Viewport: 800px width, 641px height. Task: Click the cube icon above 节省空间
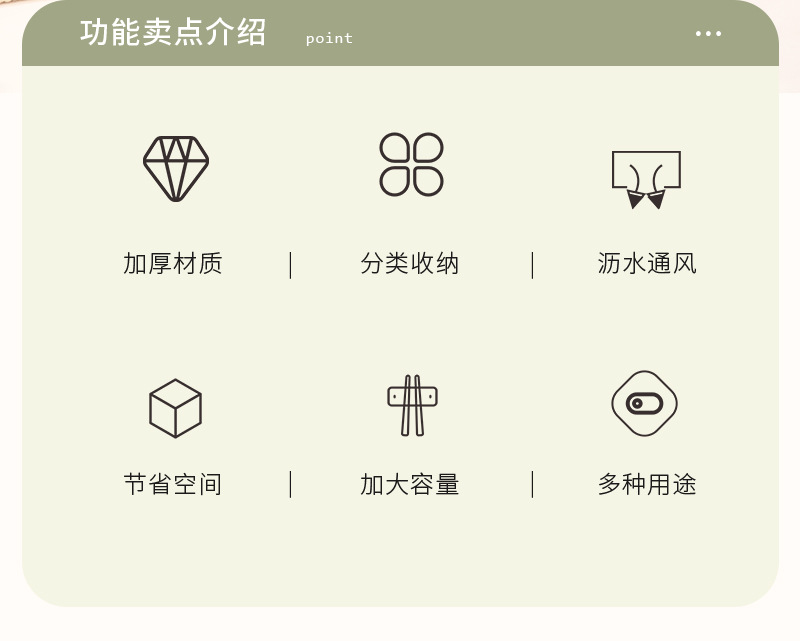tap(176, 408)
